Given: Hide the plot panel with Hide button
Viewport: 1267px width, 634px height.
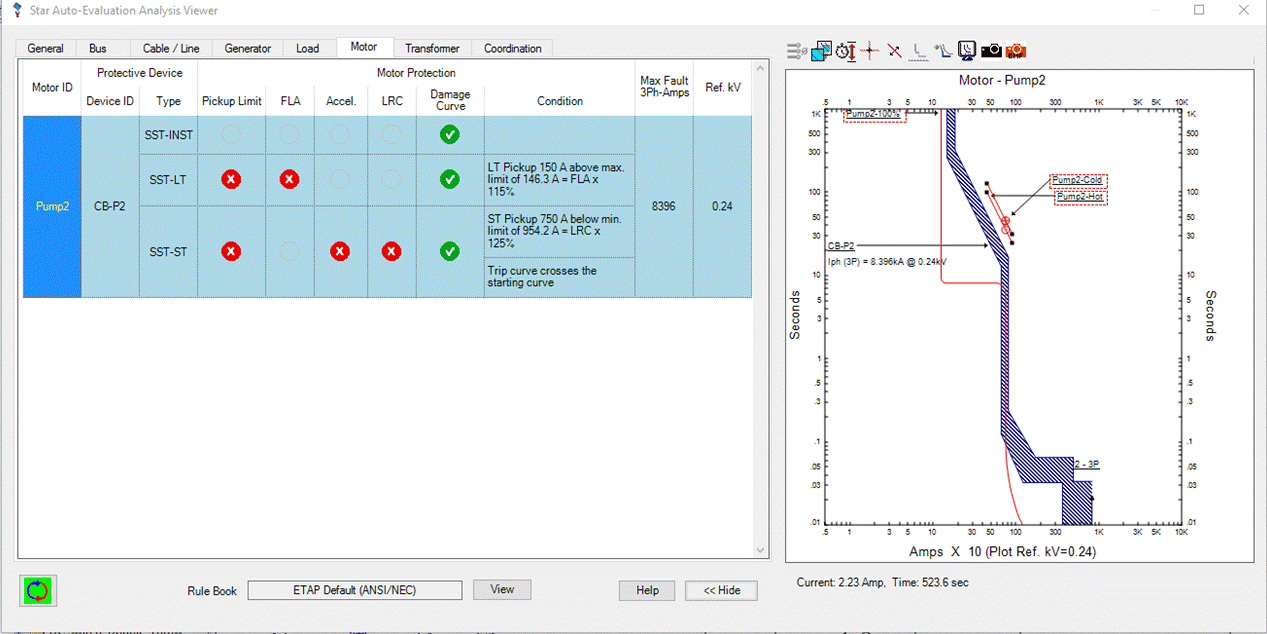Looking at the screenshot, I should [720, 590].
